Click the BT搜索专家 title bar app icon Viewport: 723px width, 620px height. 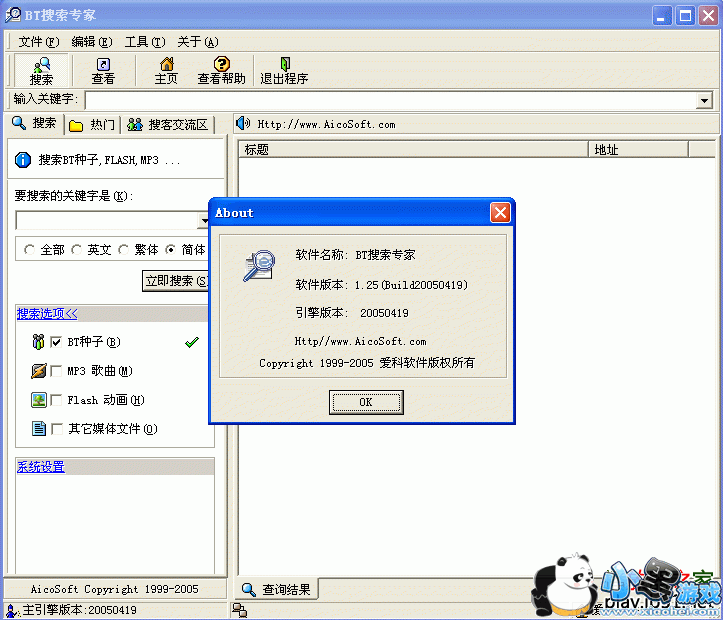[13, 15]
